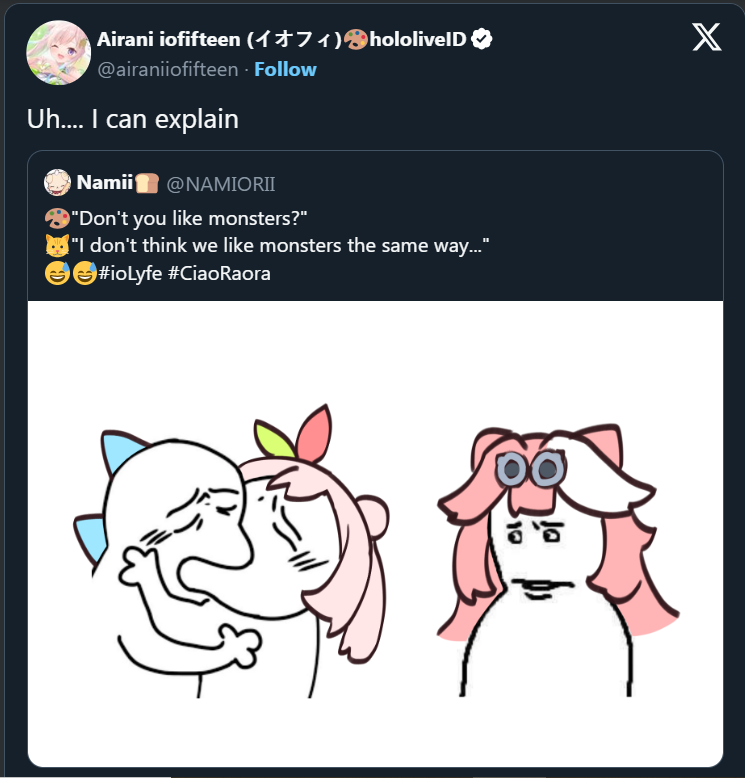The height and width of the screenshot is (778, 745).
Task: Click the palette emoji beside hololiveID
Action: pos(355,40)
